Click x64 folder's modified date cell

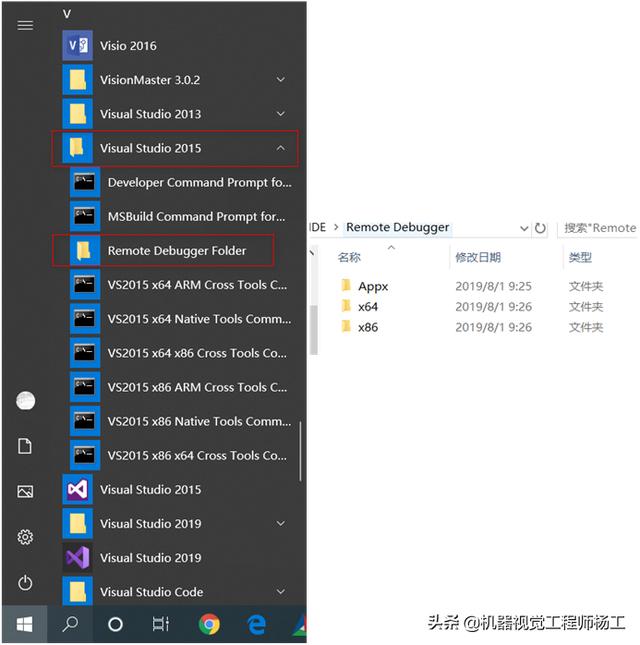click(493, 306)
